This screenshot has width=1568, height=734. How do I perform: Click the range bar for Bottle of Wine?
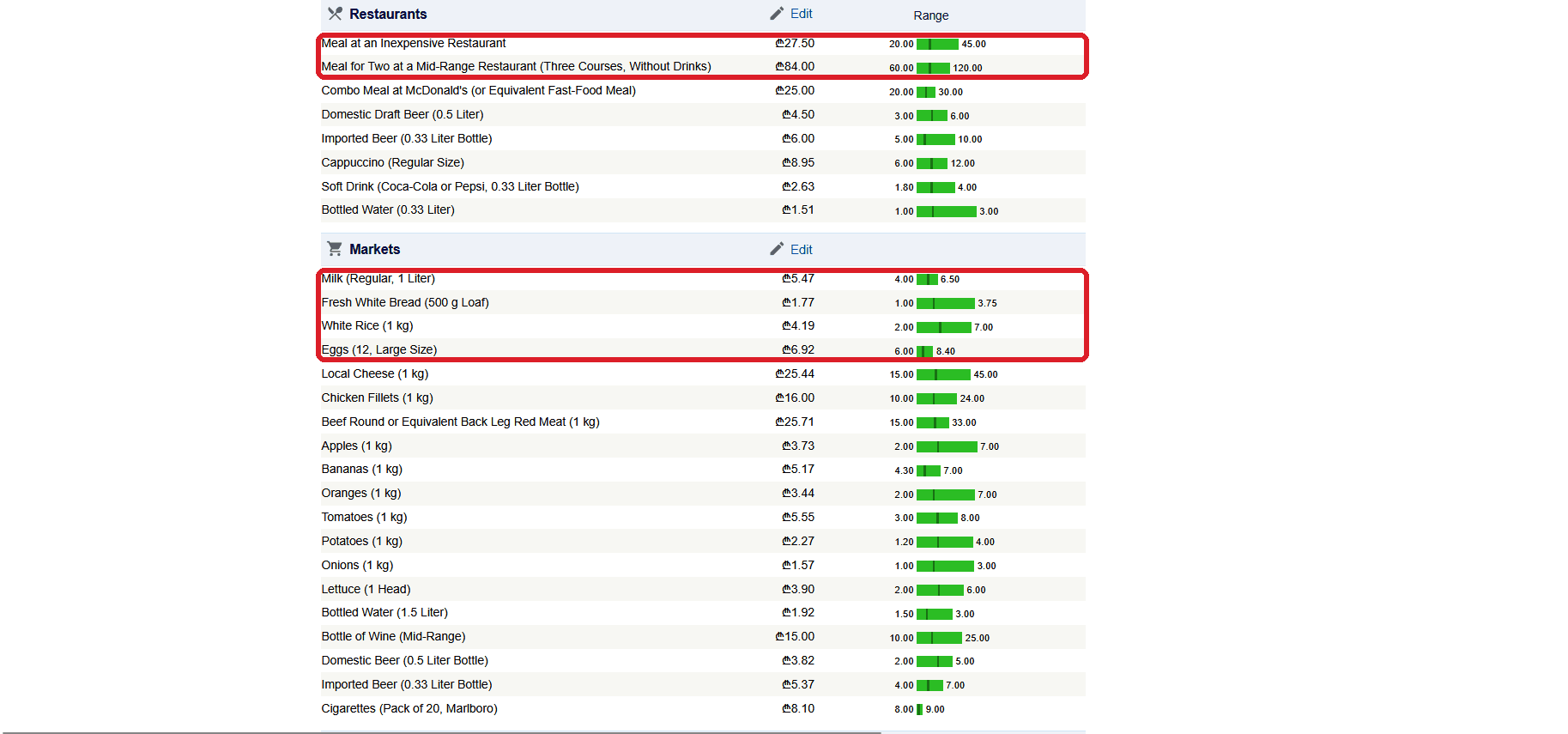pos(939,638)
